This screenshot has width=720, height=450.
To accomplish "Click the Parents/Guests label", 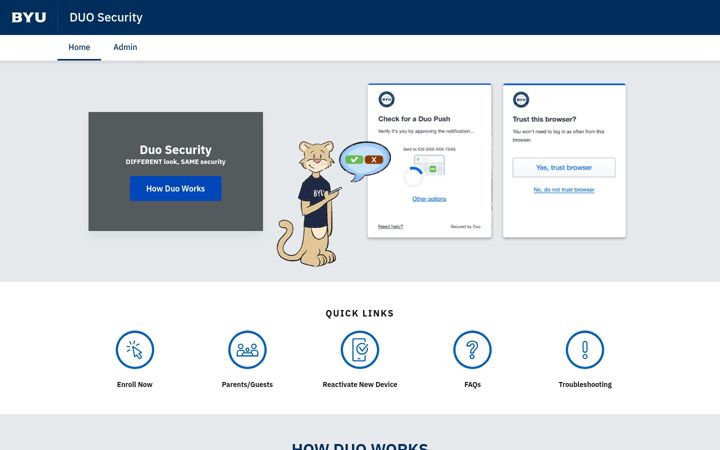I will pos(247,384).
